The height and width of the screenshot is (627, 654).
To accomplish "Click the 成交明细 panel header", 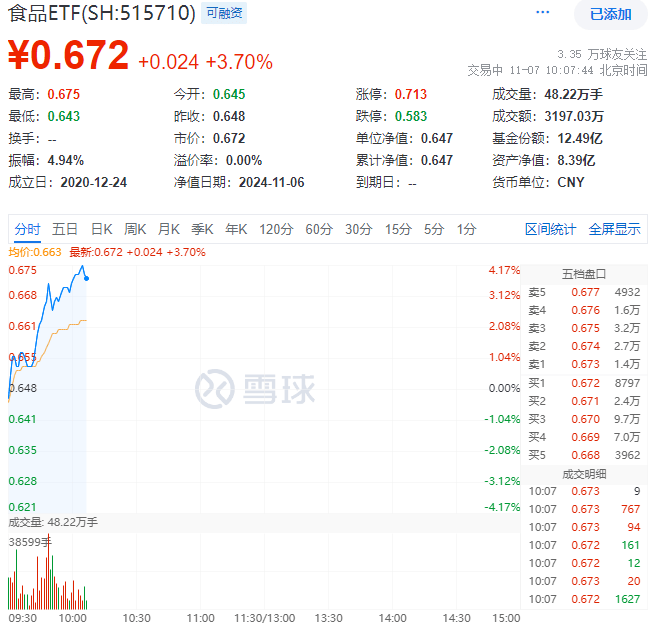I will [x=584, y=474].
